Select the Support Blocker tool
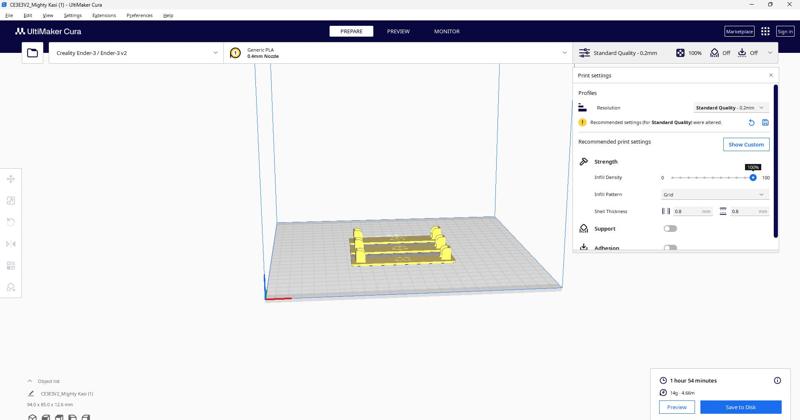800x420 pixels. point(11,287)
